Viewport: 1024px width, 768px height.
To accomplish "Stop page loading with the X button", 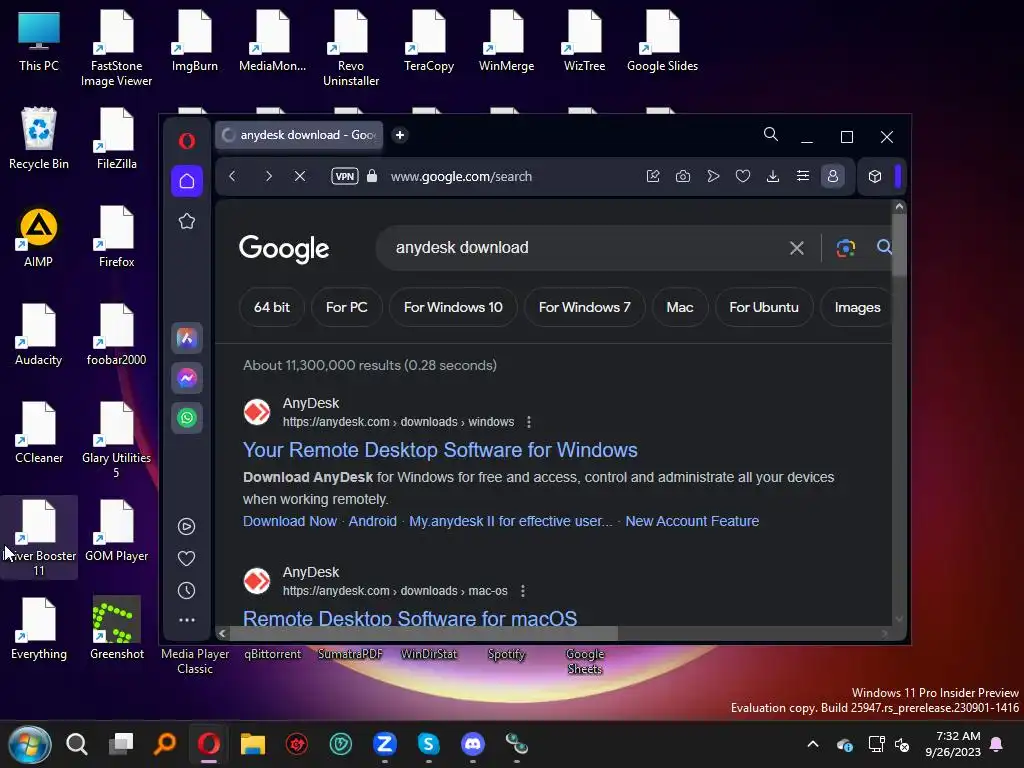I will click(300, 176).
